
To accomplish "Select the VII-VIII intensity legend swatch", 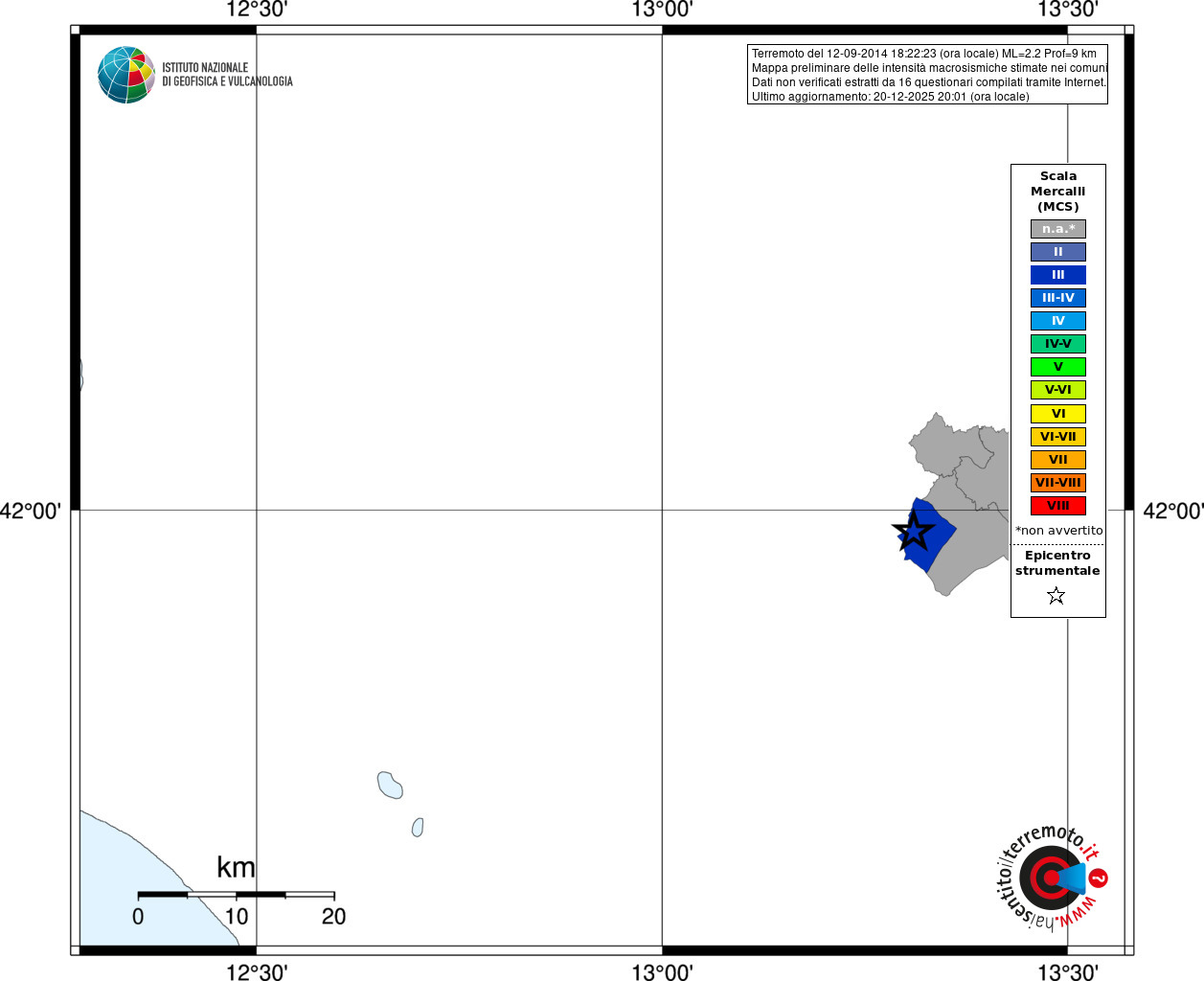I will tap(1058, 483).
